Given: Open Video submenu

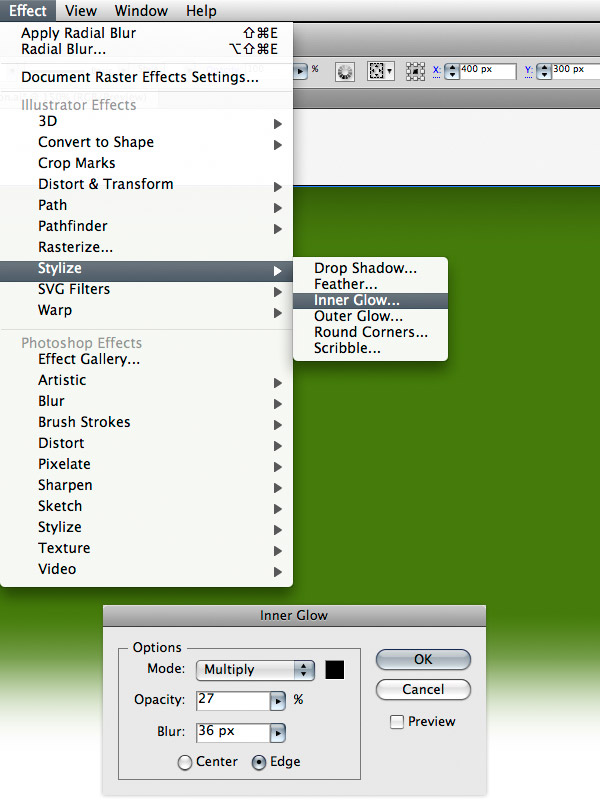Looking at the screenshot, I should click(146, 569).
